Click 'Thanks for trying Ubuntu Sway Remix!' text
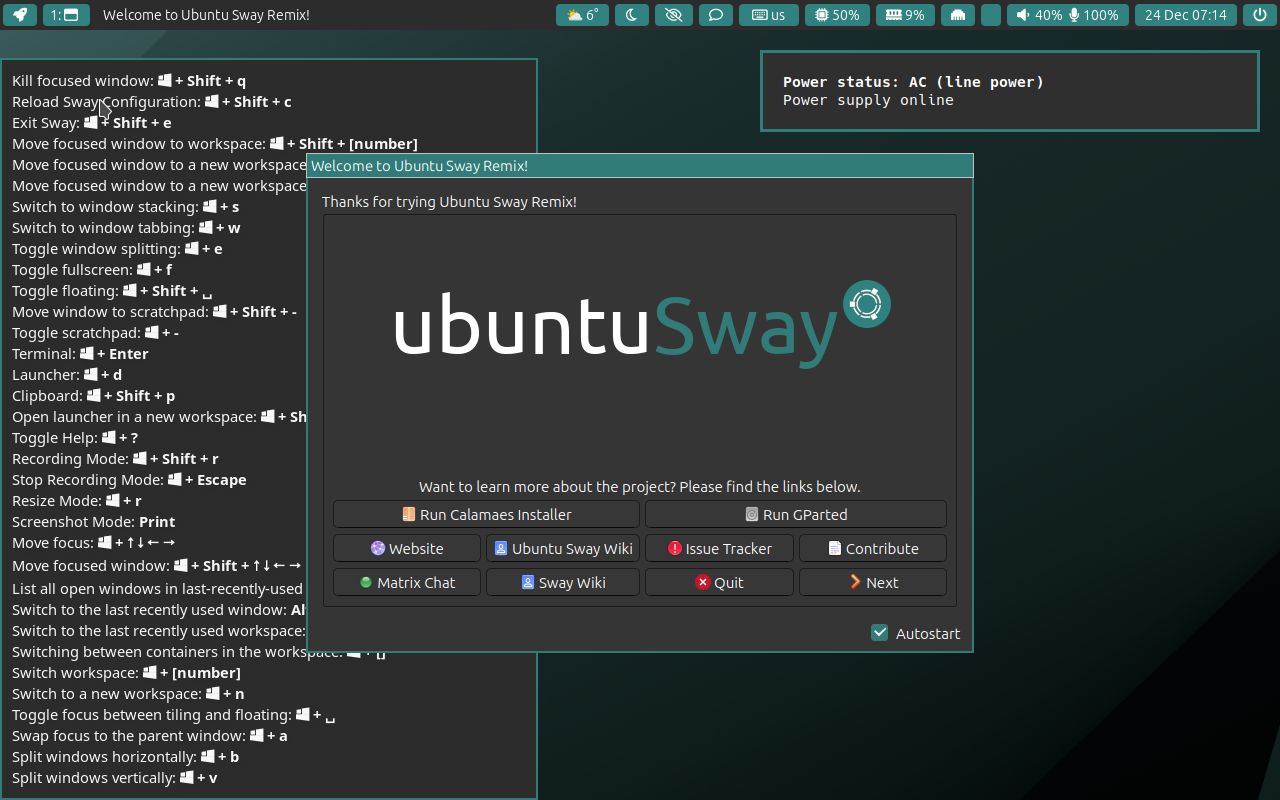Image resolution: width=1280 pixels, height=800 pixels. 449,202
